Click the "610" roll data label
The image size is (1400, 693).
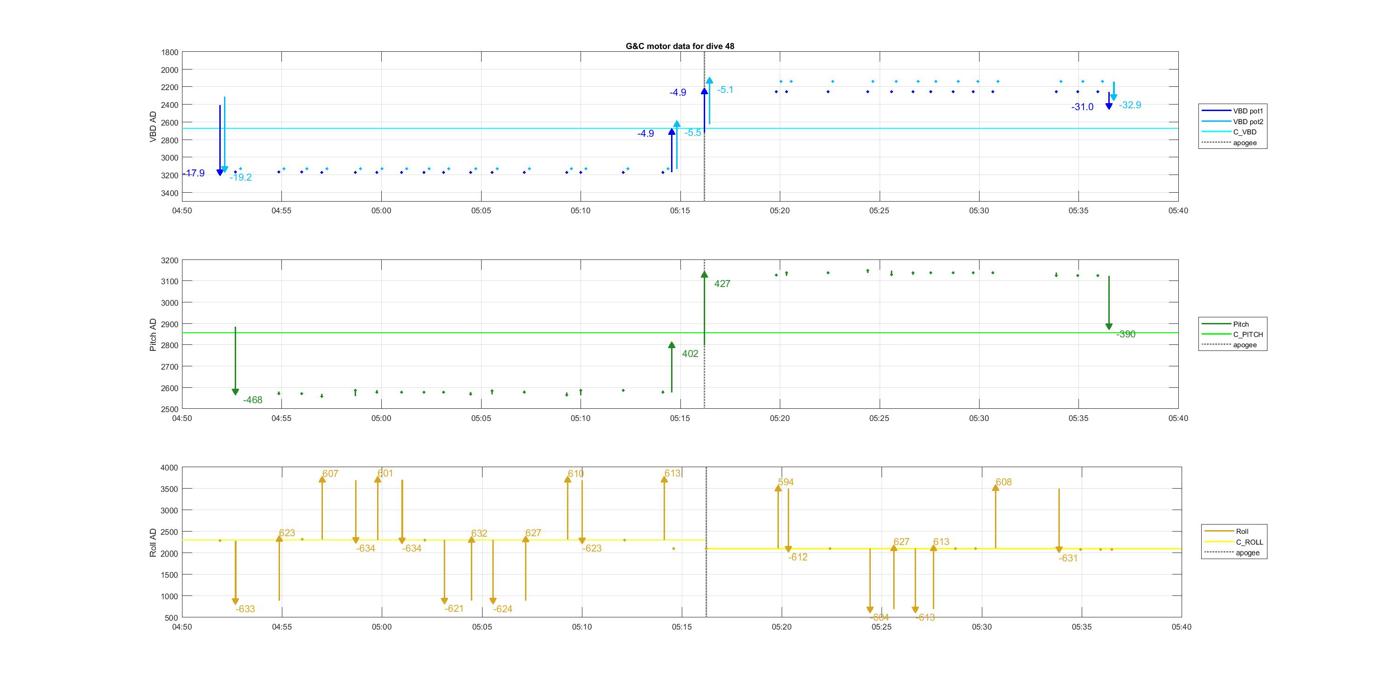[576, 474]
